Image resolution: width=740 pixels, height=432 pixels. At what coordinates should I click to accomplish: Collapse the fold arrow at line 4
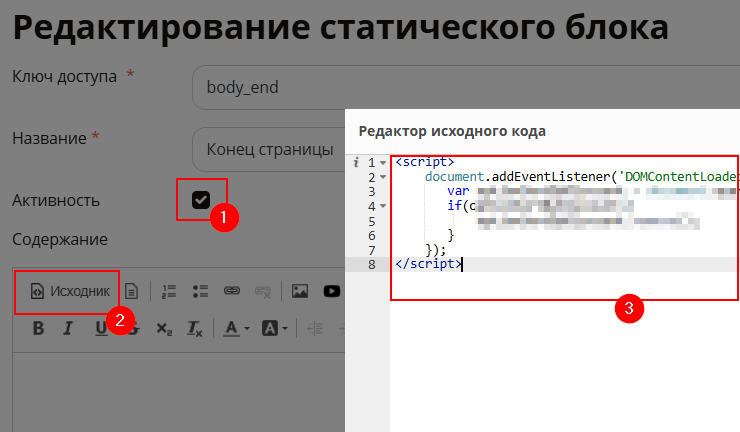click(383, 206)
